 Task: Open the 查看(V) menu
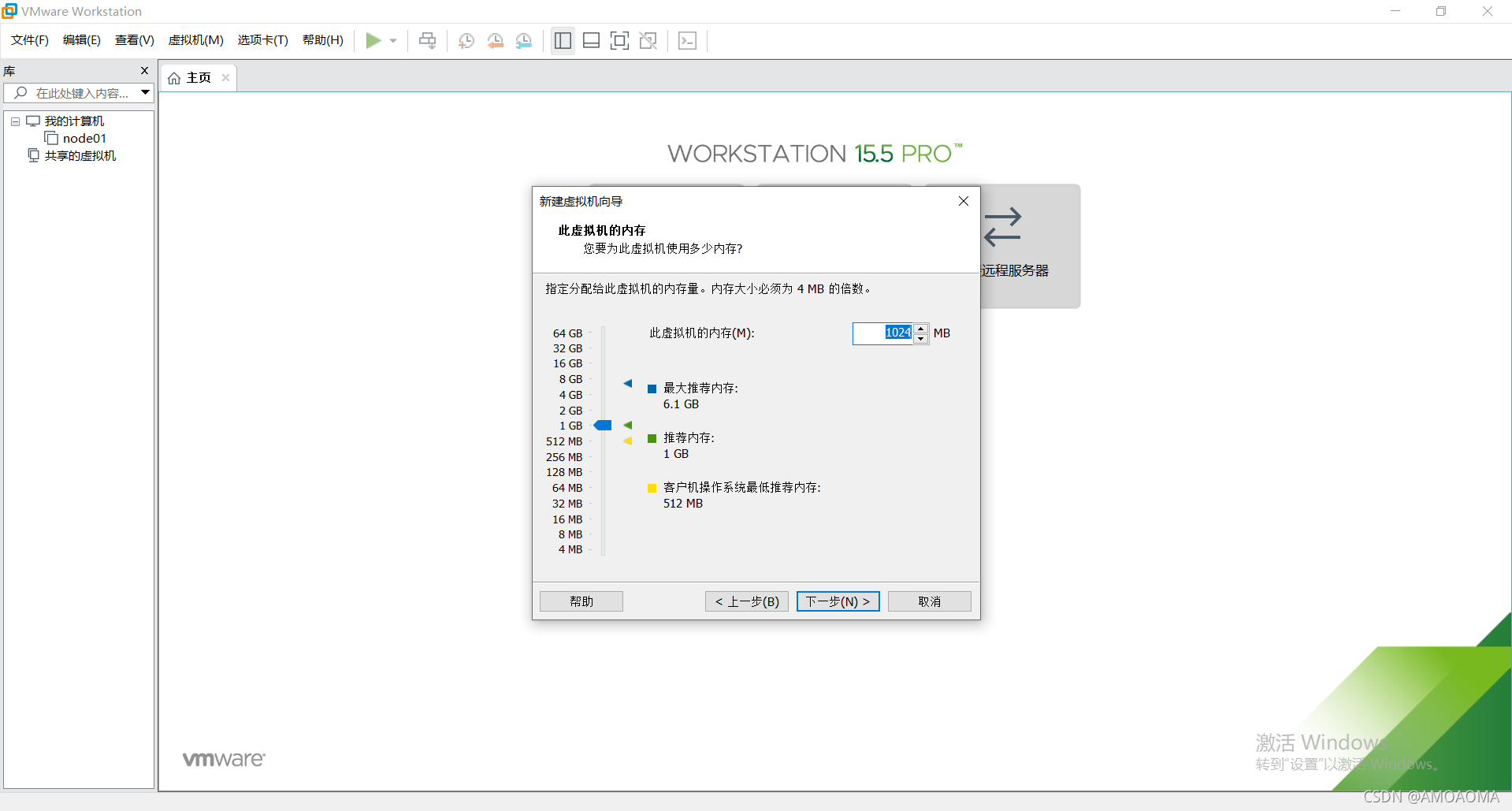[x=135, y=40]
